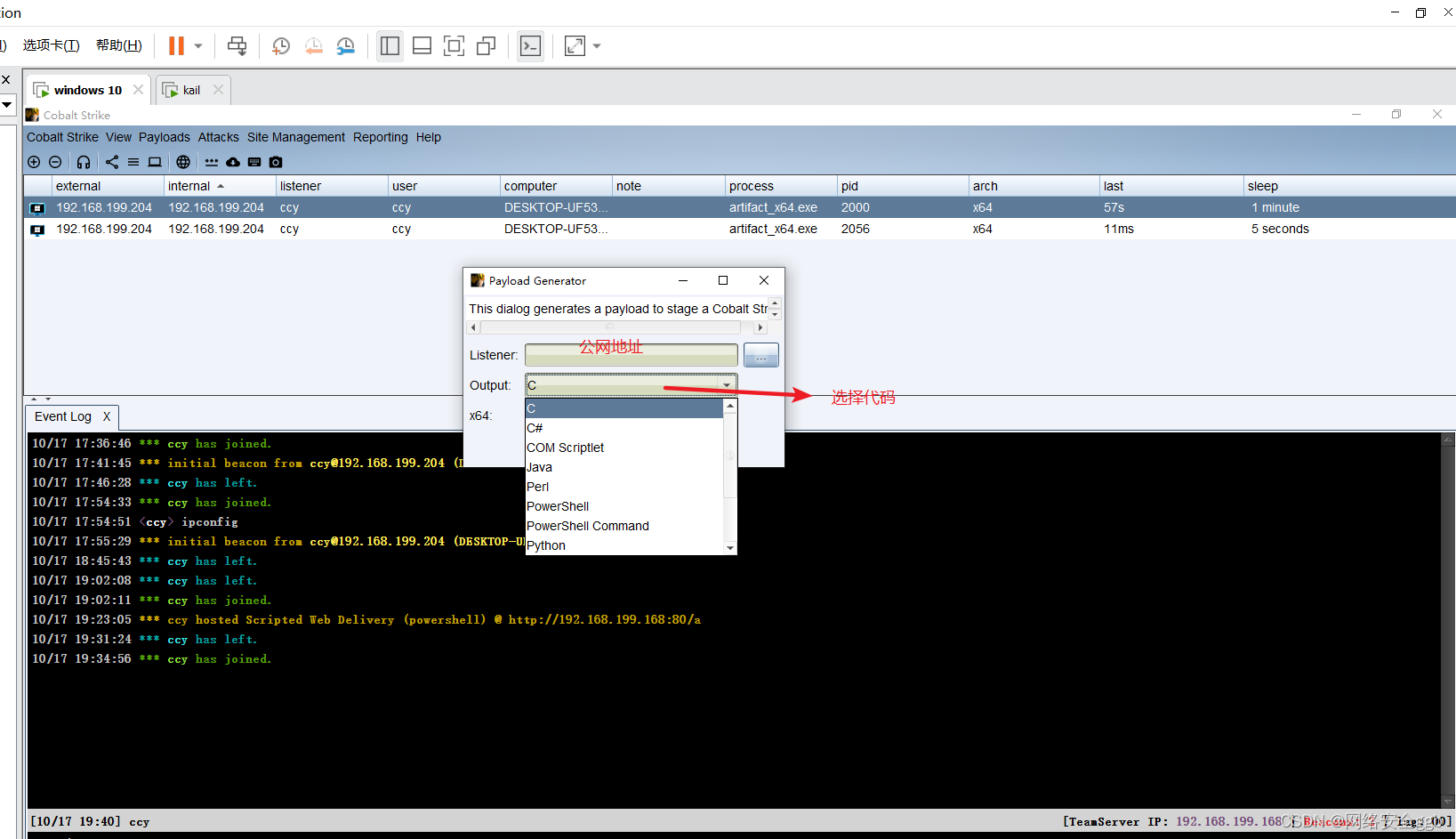
Task: Open the Cobalt Strike menu
Action: [x=62, y=137]
